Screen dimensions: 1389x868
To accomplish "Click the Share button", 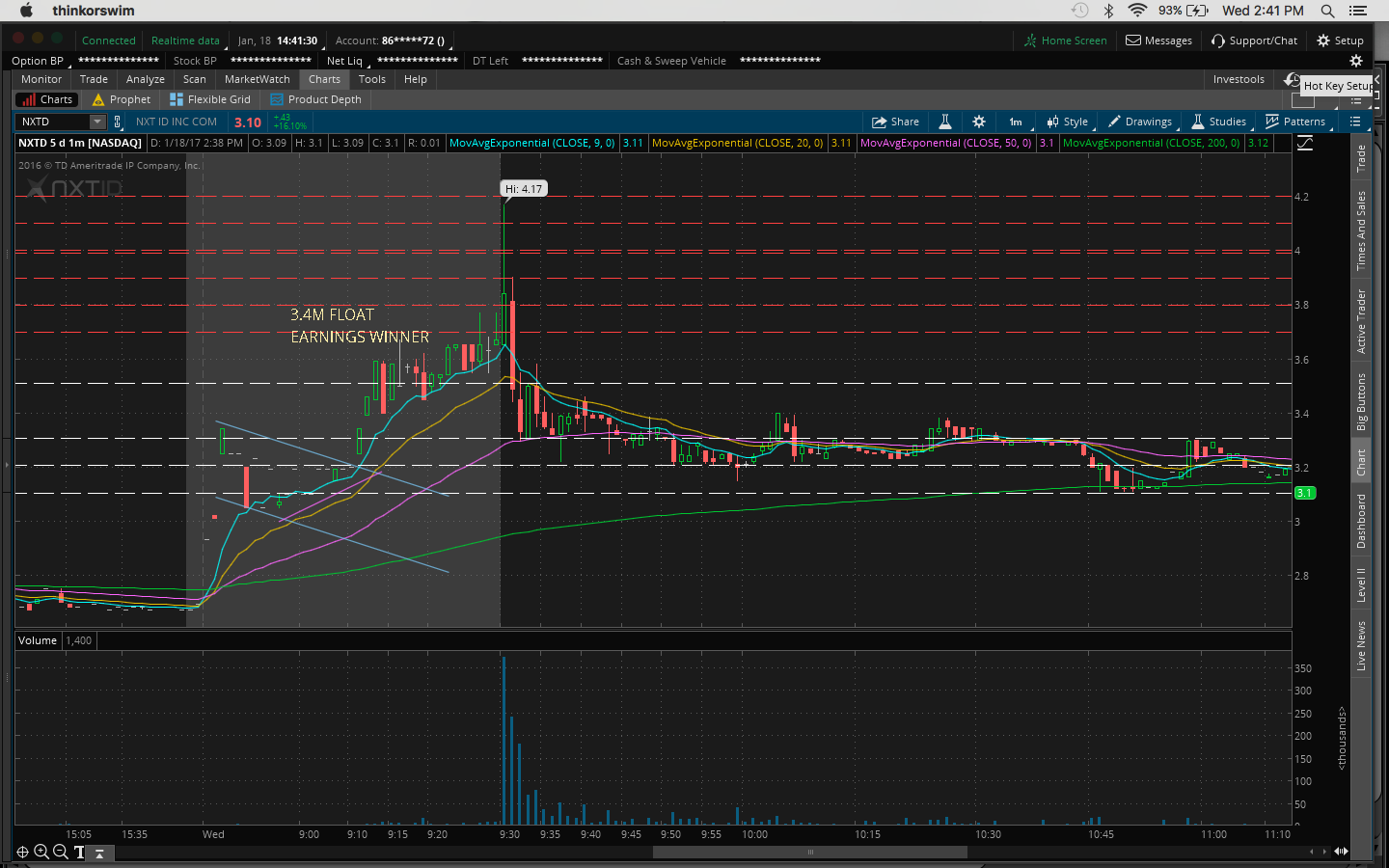I will click(x=895, y=122).
